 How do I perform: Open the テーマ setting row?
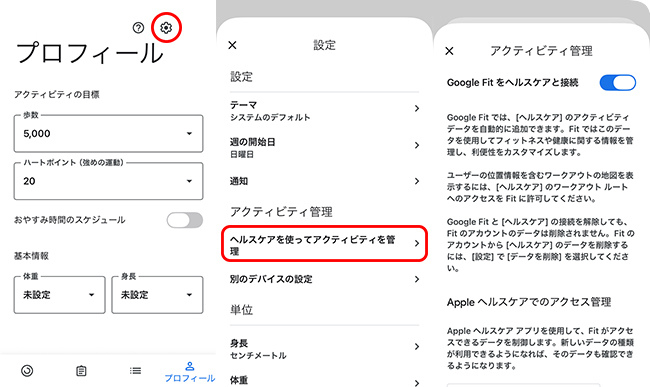(325, 111)
